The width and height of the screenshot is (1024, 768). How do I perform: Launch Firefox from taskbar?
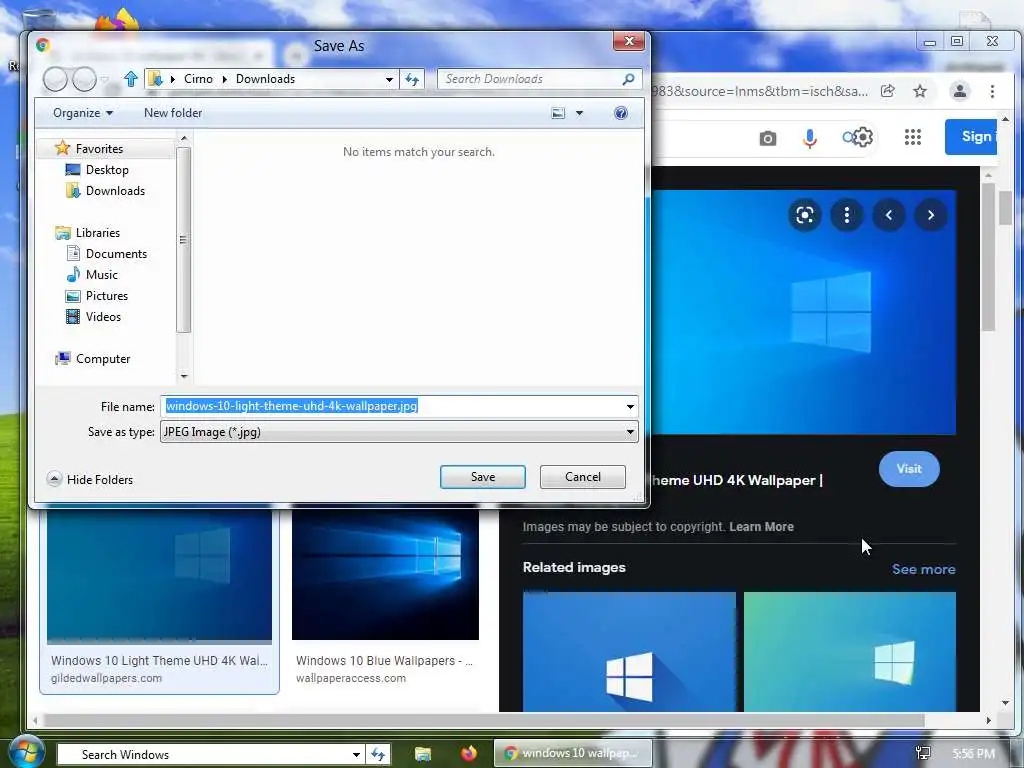pyautogui.click(x=469, y=754)
